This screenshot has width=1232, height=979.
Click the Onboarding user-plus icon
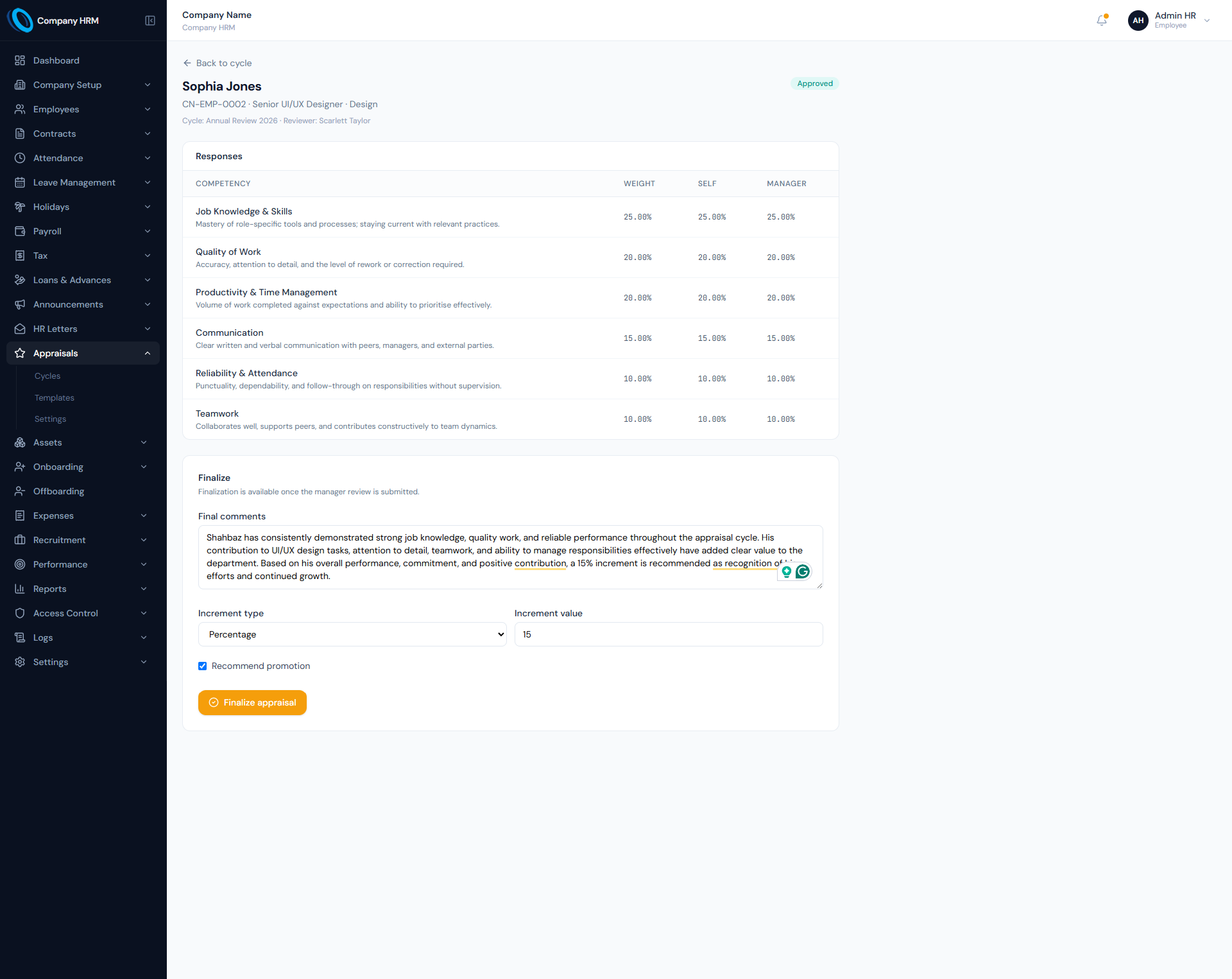pyautogui.click(x=20, y=467)
